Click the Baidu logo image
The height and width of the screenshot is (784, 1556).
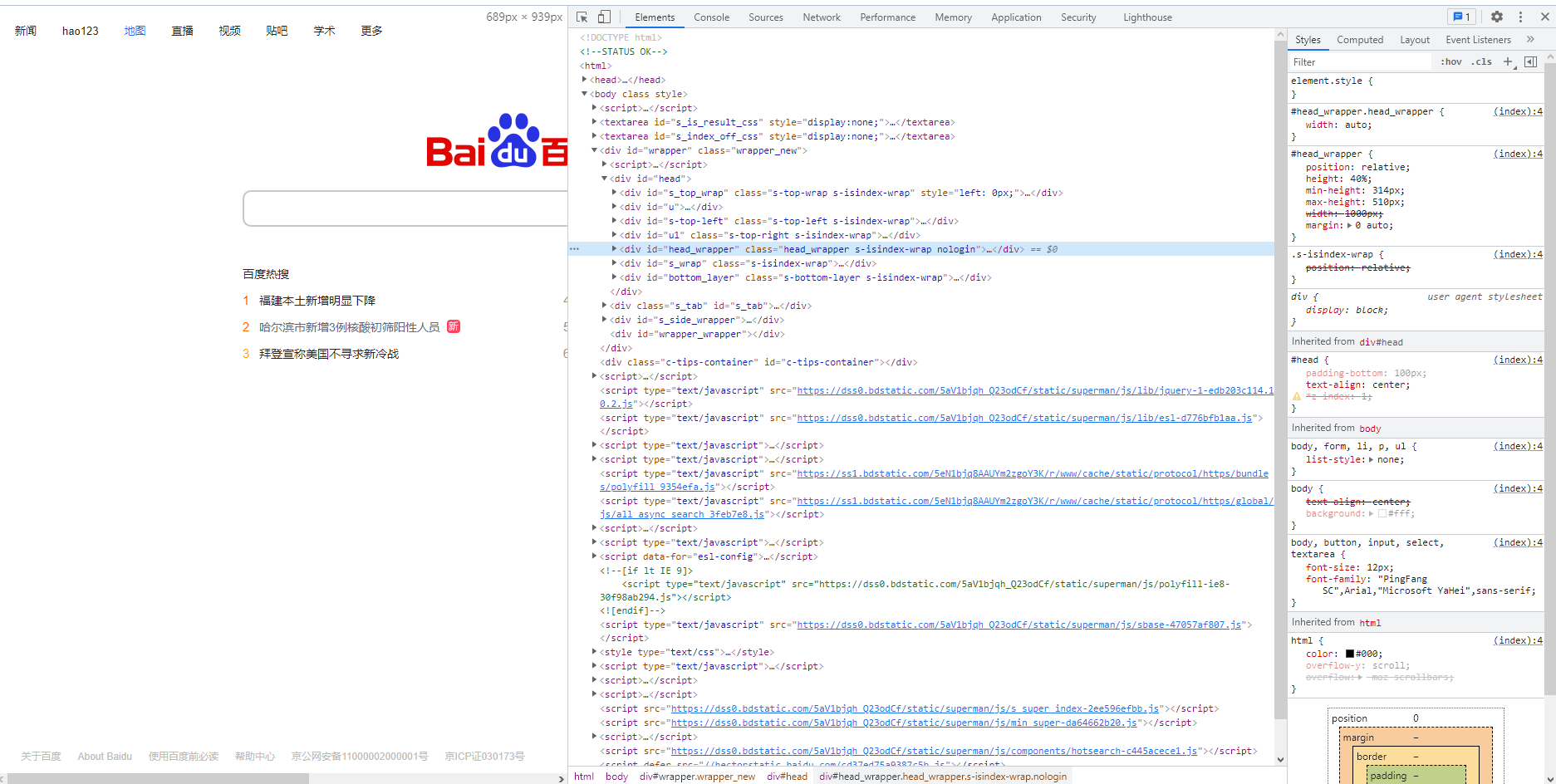pyautogui.click(x=497, y=141)
